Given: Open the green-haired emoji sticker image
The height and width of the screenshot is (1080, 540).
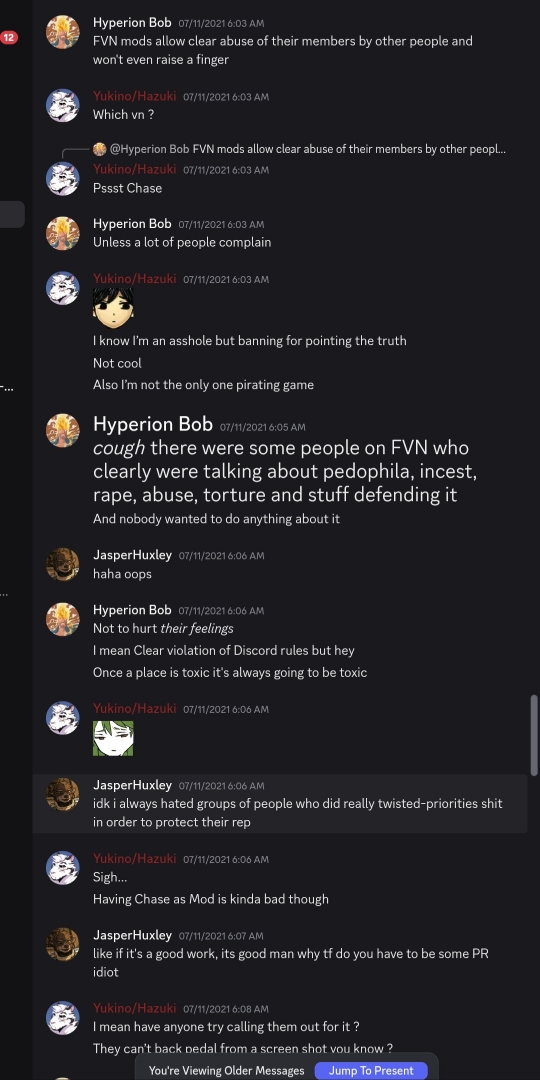Looking at the screenshot, I should pyautogui.click(x=113, y=738).
